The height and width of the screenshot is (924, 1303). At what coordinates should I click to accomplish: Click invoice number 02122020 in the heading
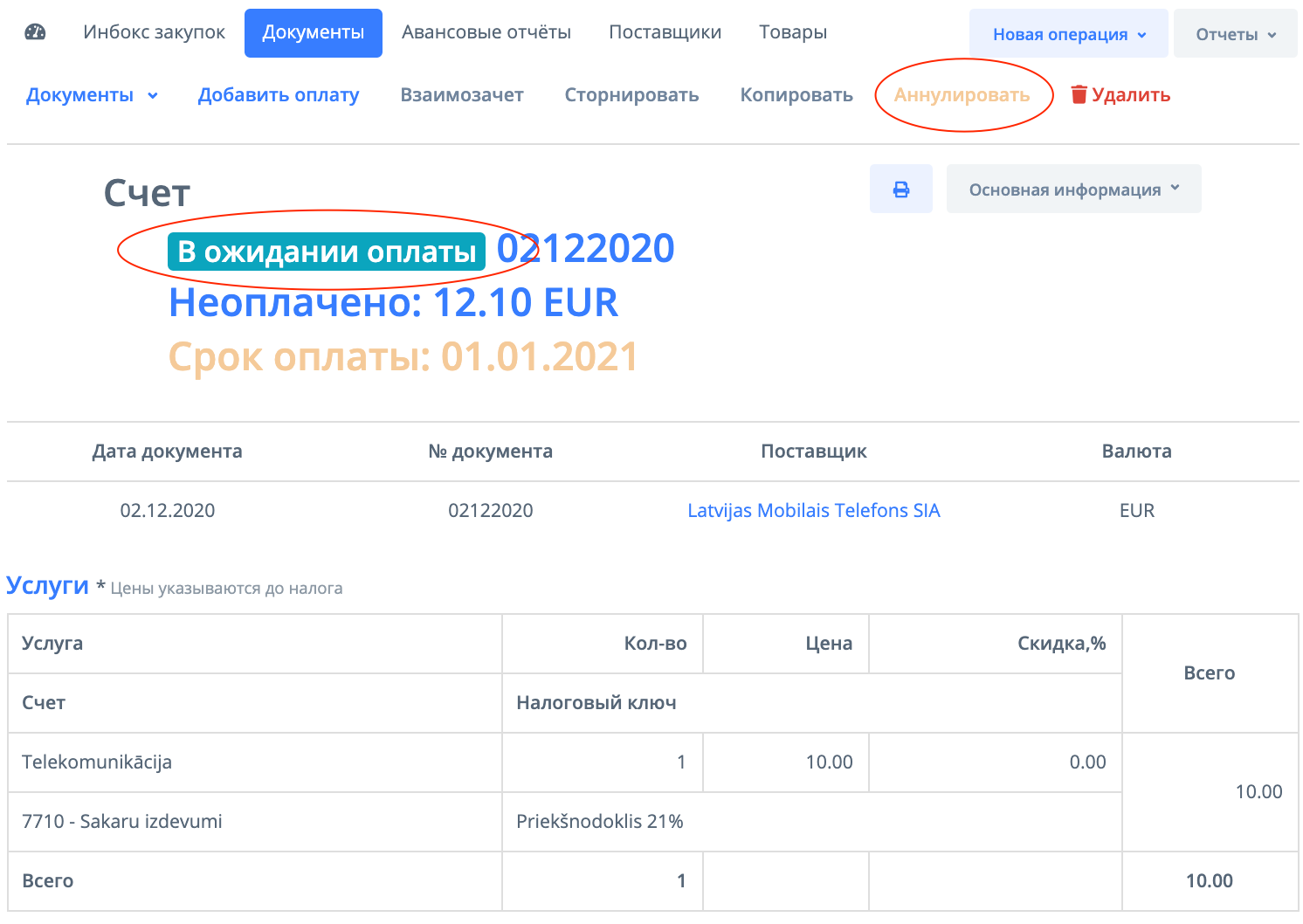click(x=586, y=249)
